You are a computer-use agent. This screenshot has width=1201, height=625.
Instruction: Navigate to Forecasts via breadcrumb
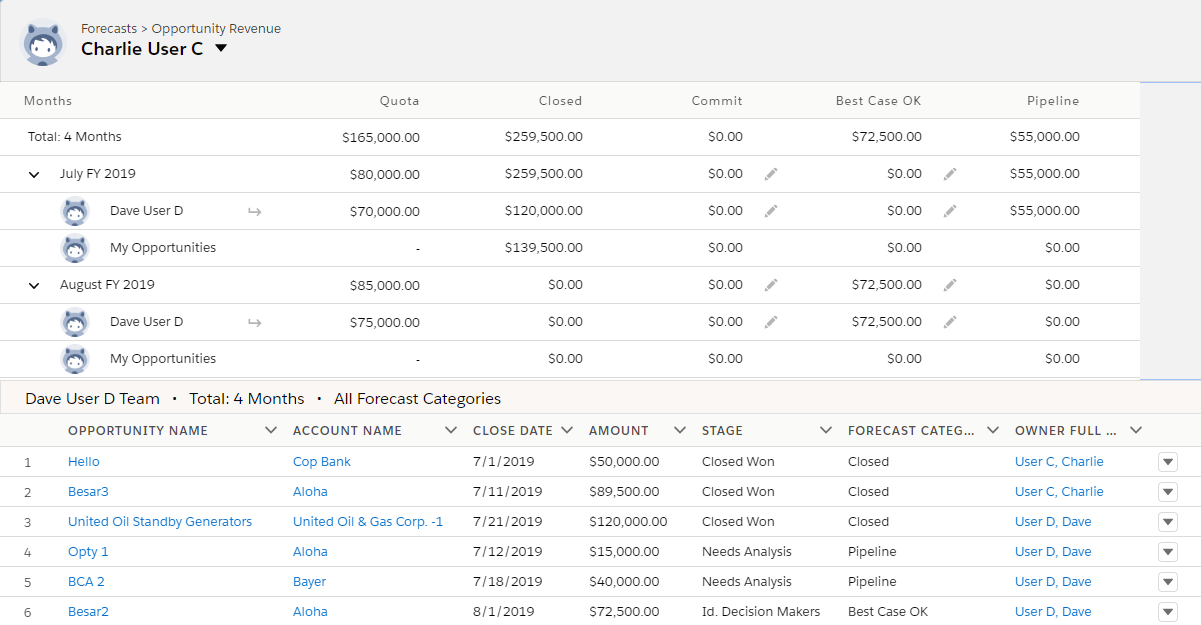[109, 28]
